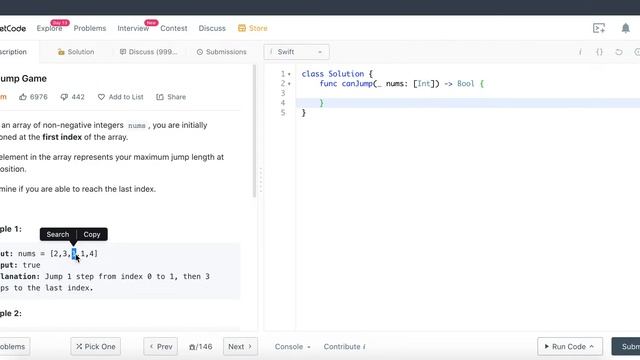
Task: Open the Problems menu
Action: click(90, 28)
